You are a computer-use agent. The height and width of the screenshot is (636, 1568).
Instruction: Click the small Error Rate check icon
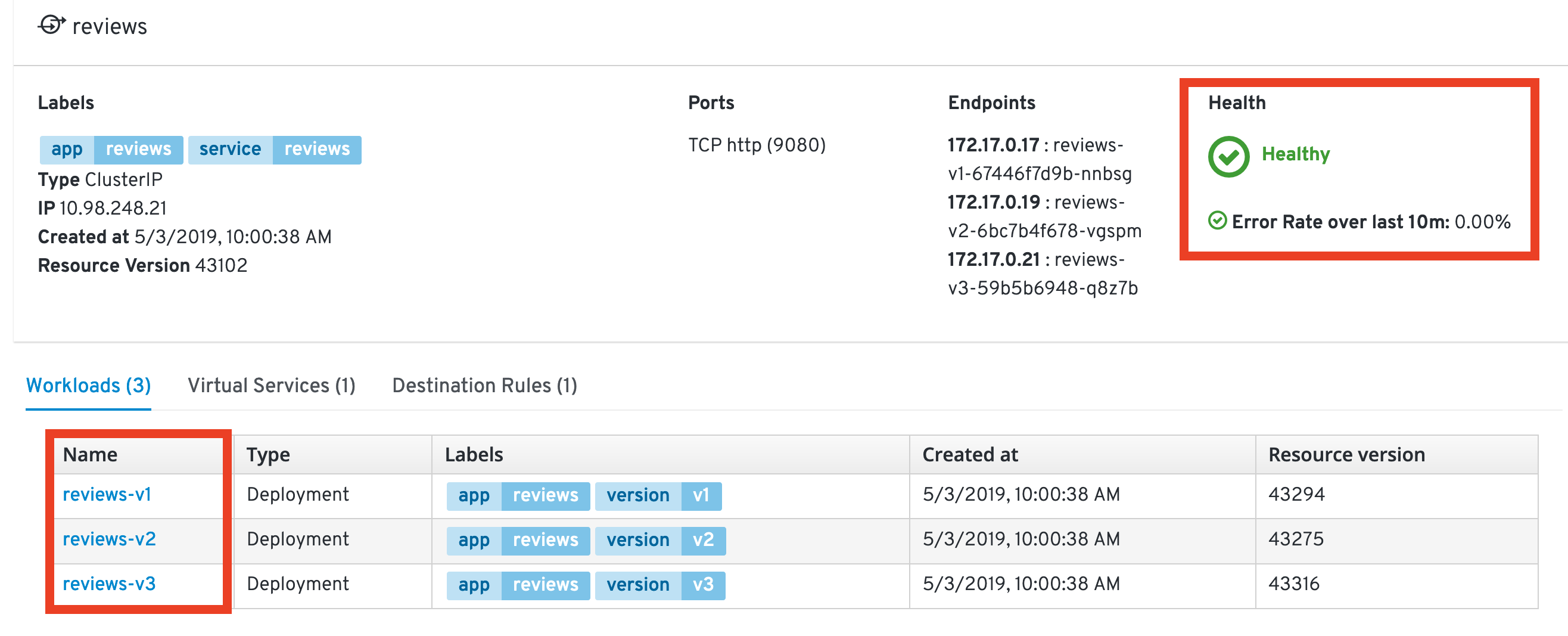(x=1217, y=221)
